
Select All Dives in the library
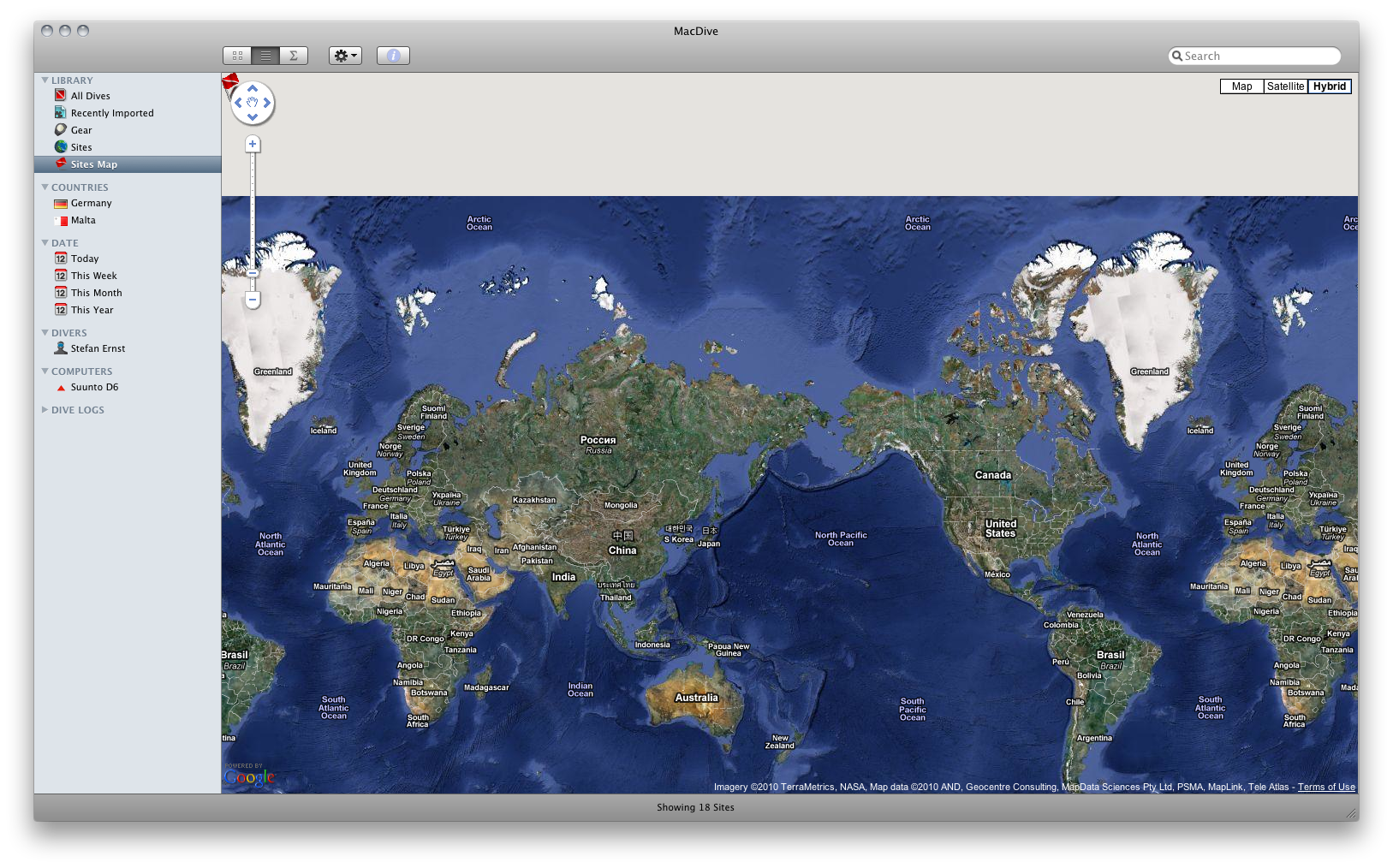tap(90, 96)
